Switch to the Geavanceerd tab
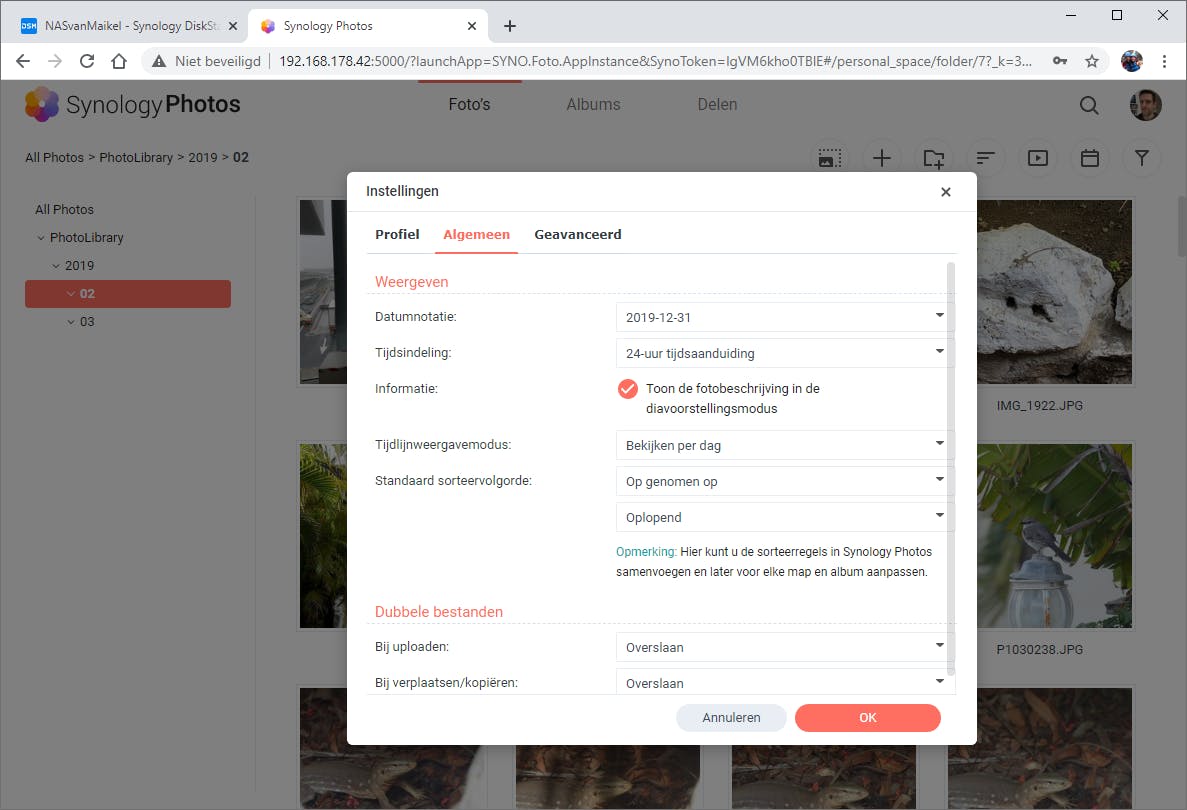 pyautogui.click(x=578, y=235)
